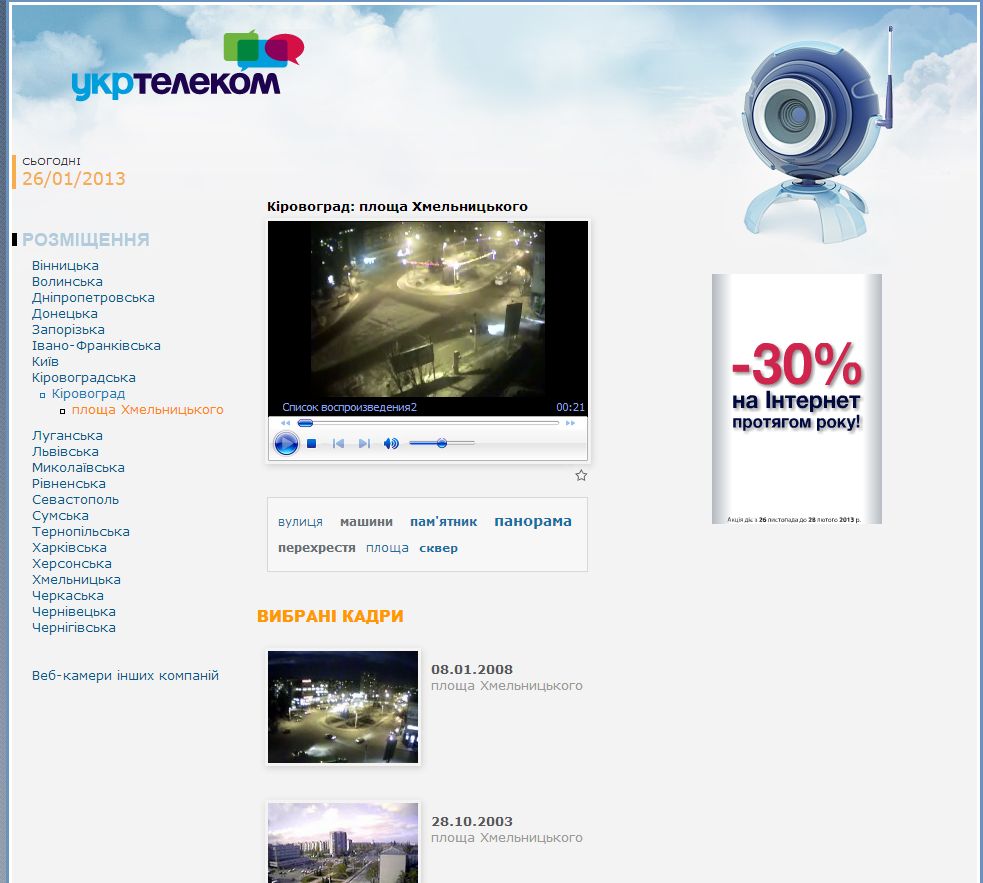This screenshot has width=983, height=883.
Task: Add to favorites with the star icon
Action: coord(581,475)
